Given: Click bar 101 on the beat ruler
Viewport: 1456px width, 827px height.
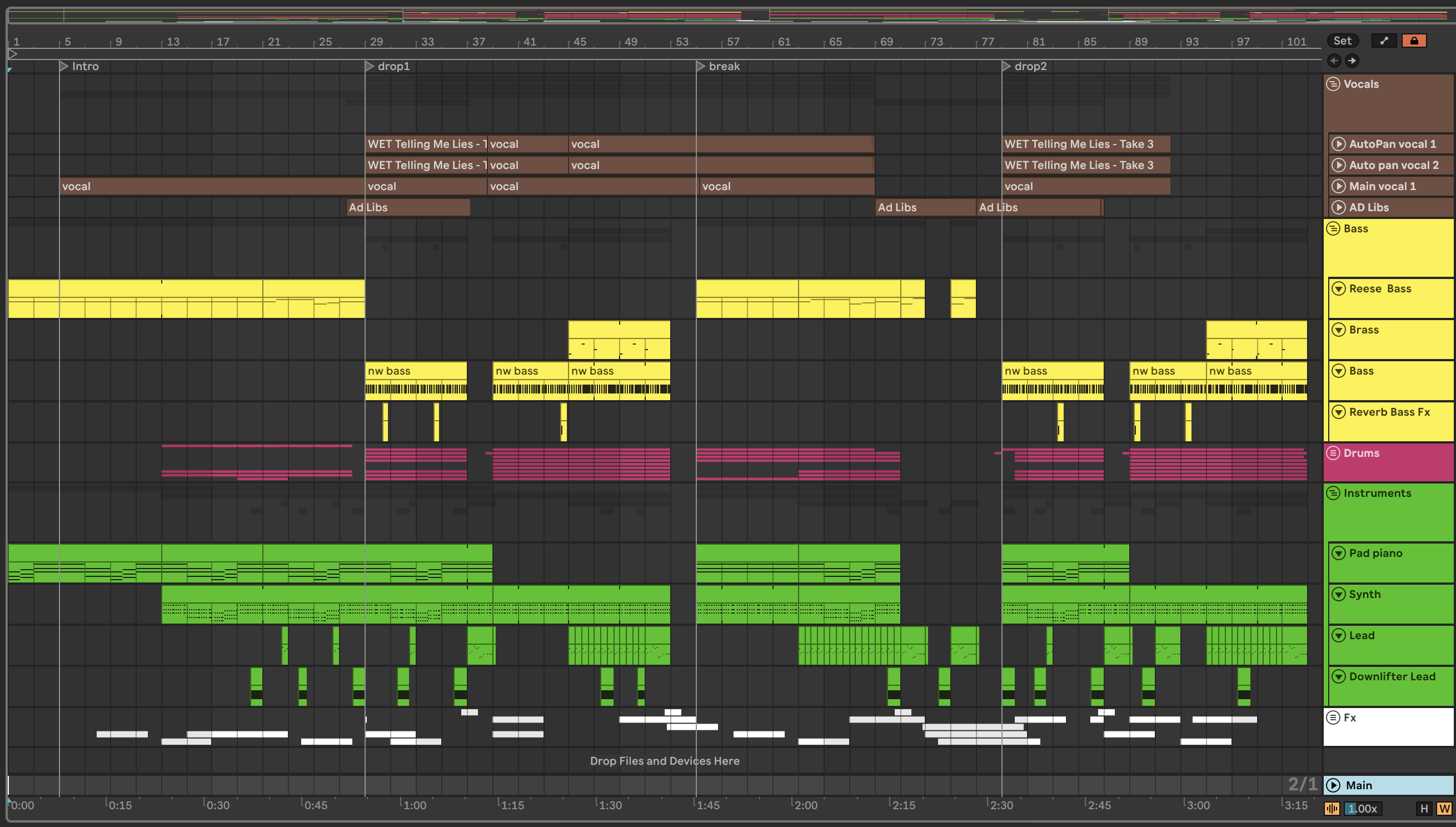Looking at the screenshot, I should click(1296, 42).
